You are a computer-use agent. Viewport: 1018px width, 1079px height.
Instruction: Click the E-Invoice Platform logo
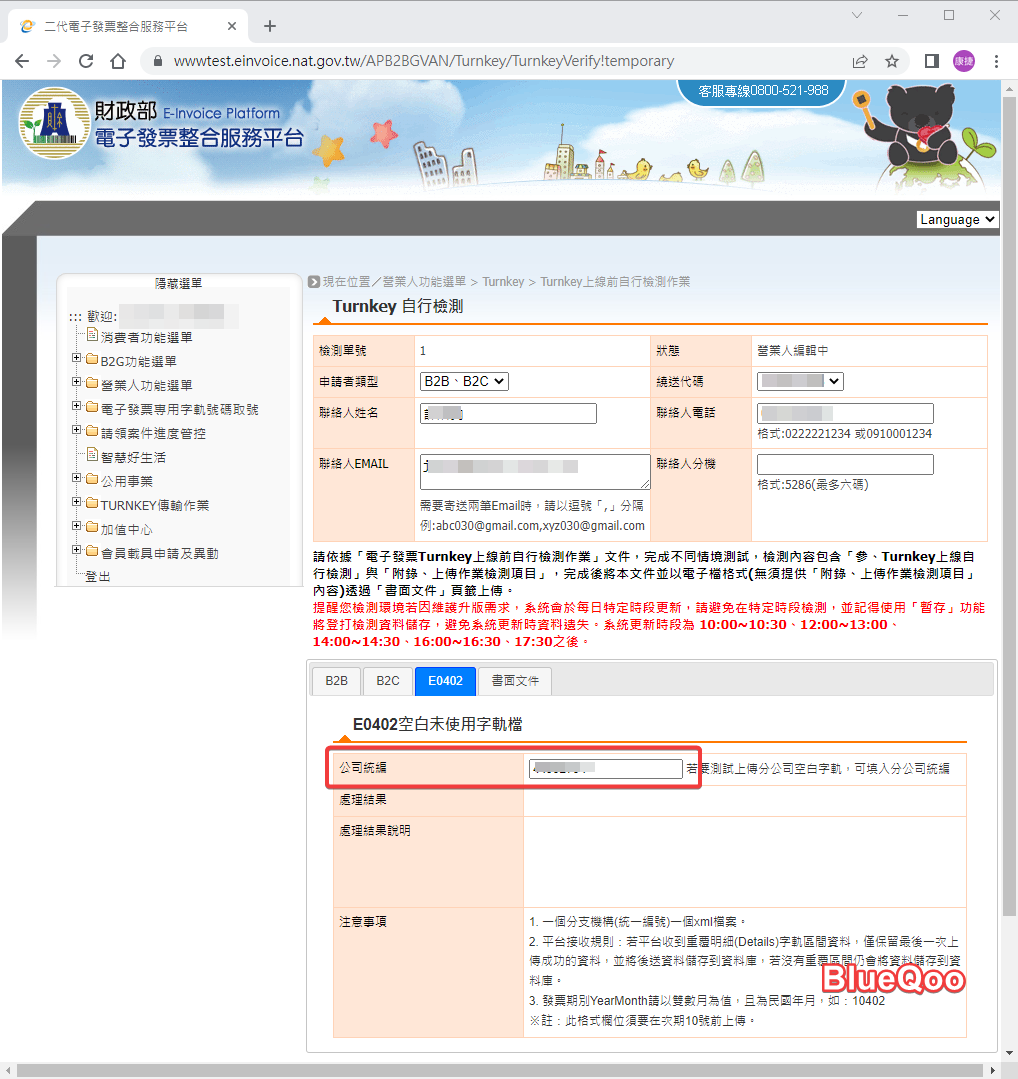(55, 125)
